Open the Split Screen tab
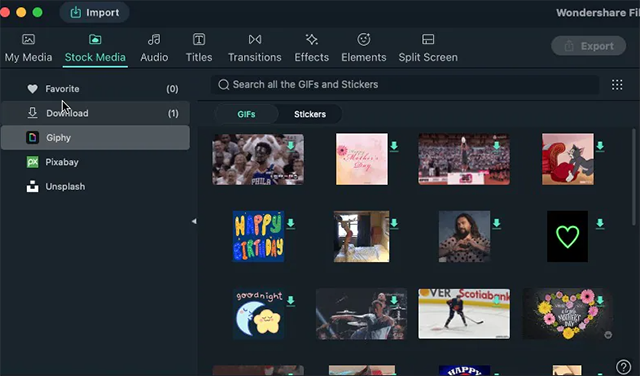Image resolution: width=640 pixels, height=376 pixels. (x=428, y=48)
